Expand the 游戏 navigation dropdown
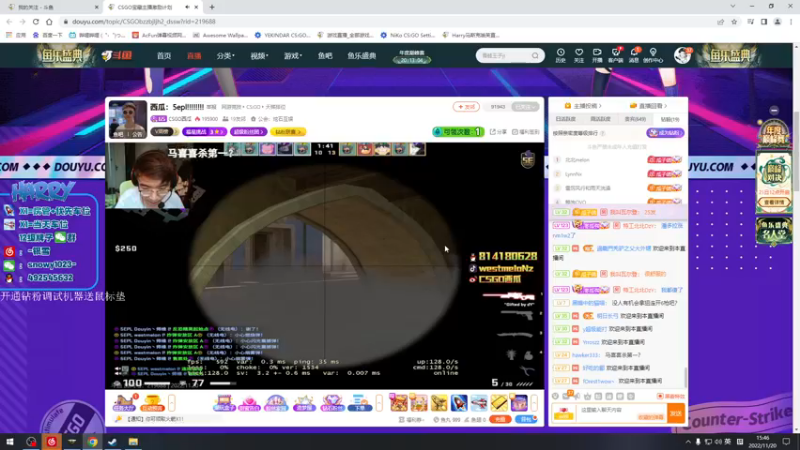 (293, 56)
